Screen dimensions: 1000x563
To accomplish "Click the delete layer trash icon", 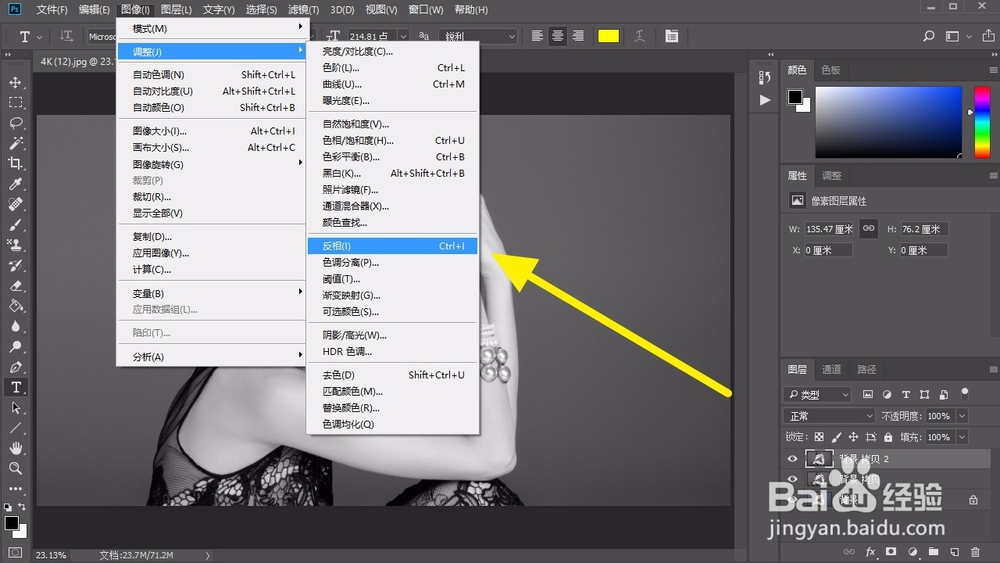I will (975, 552).
